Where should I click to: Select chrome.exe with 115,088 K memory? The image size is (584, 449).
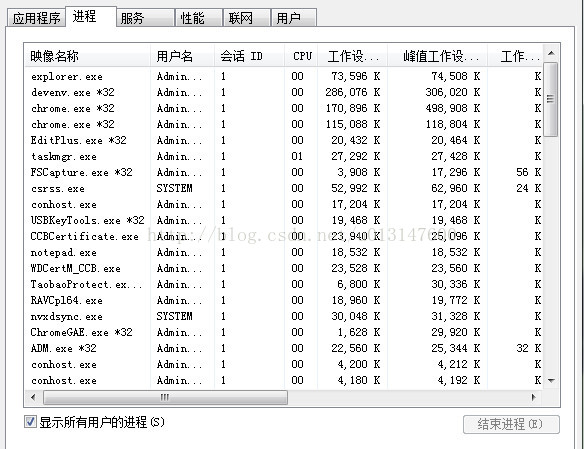284,124
